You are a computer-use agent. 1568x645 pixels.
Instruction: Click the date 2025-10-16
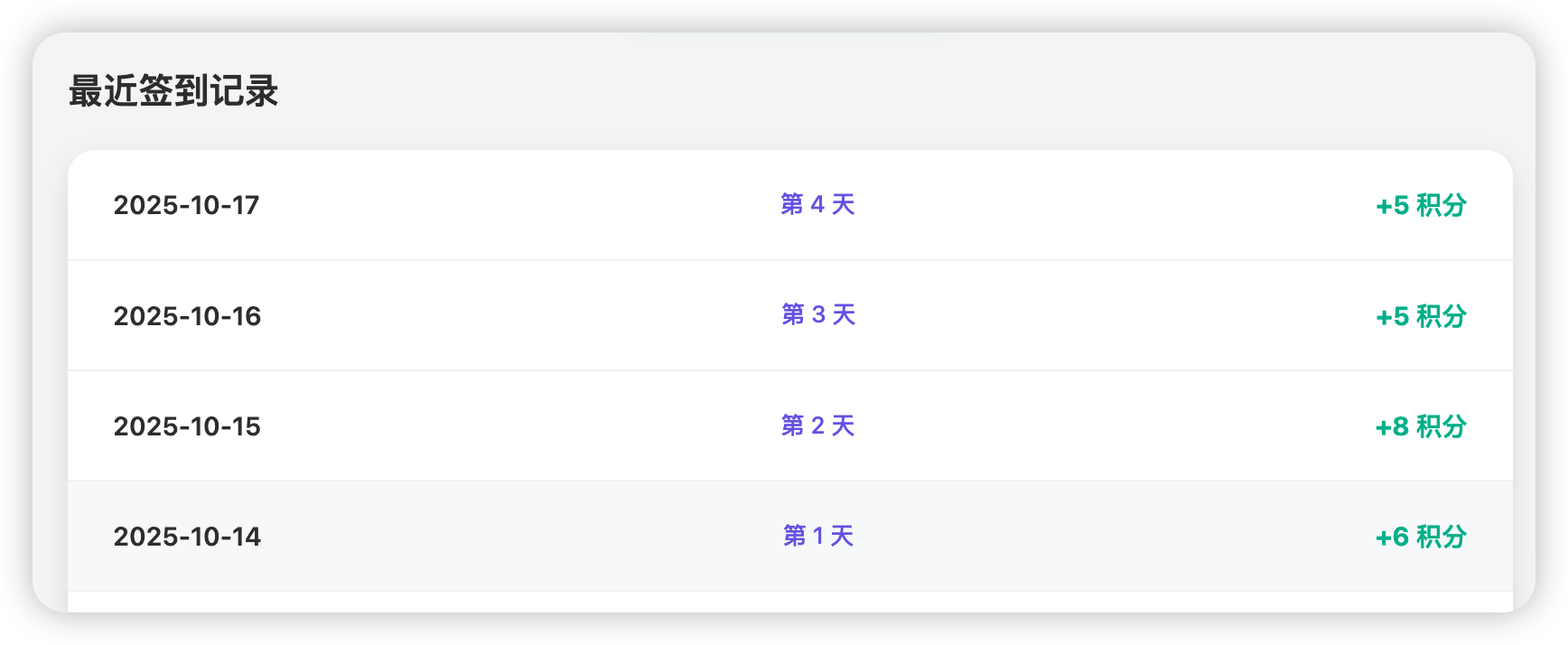(187, 316)
